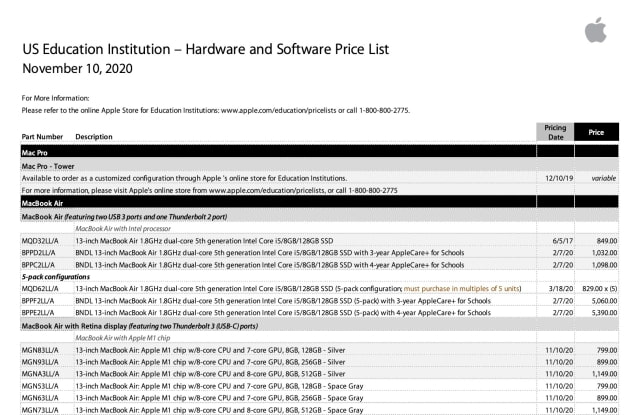640x415 pixels.
Task: Select part number MGN63LL/A
Action: (40, 398)
